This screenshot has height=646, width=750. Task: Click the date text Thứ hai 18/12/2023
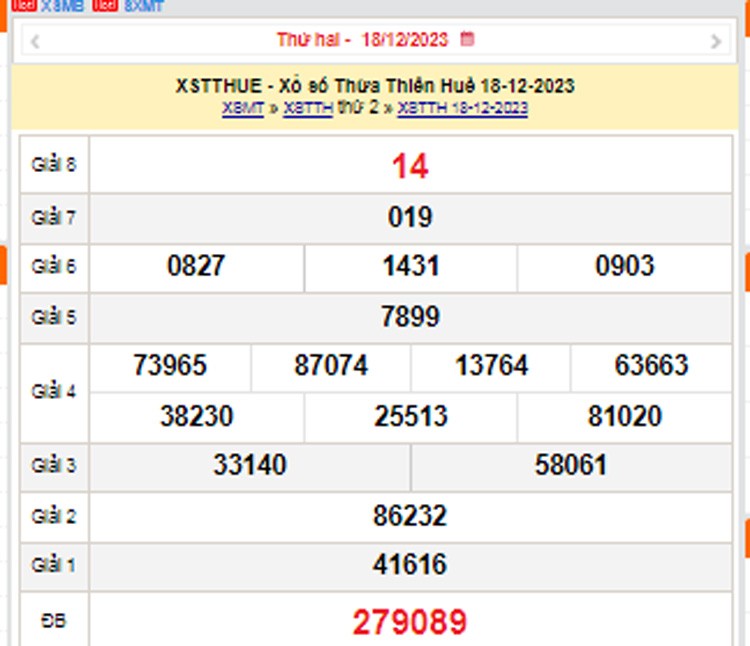364,41
